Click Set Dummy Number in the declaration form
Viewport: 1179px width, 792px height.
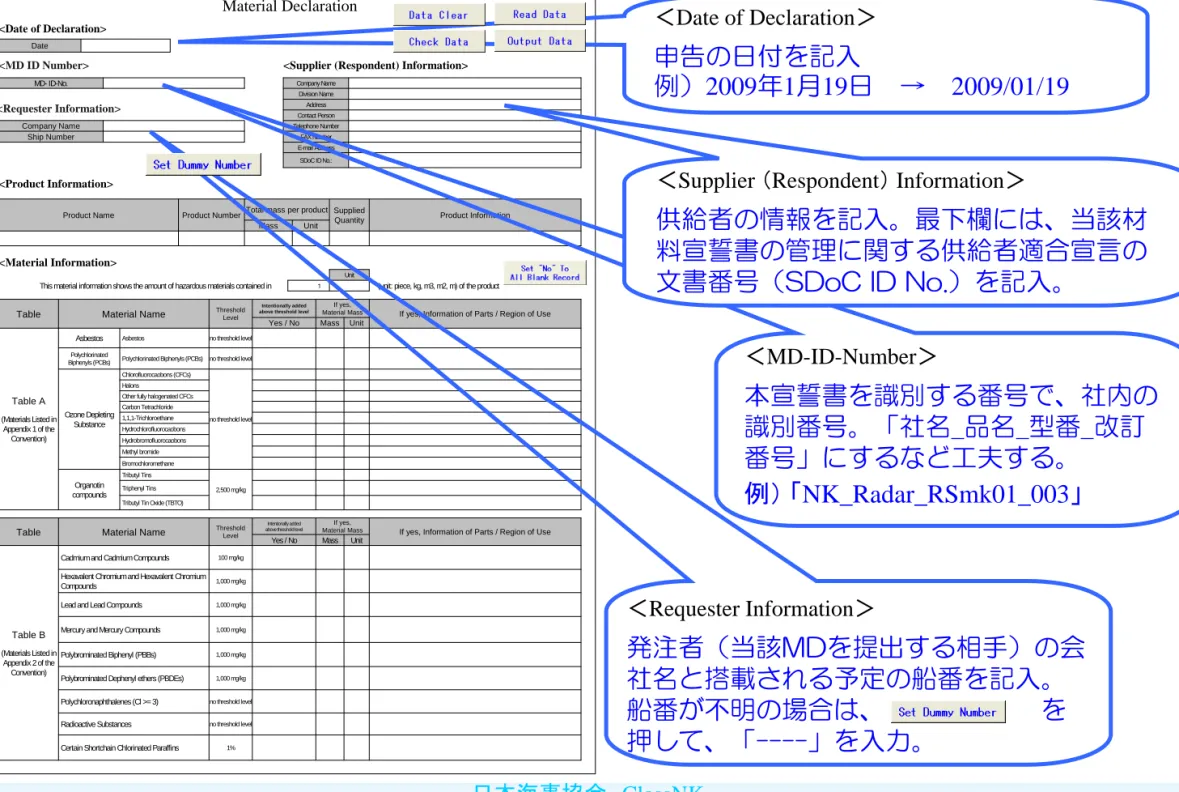tap(203, 165)
